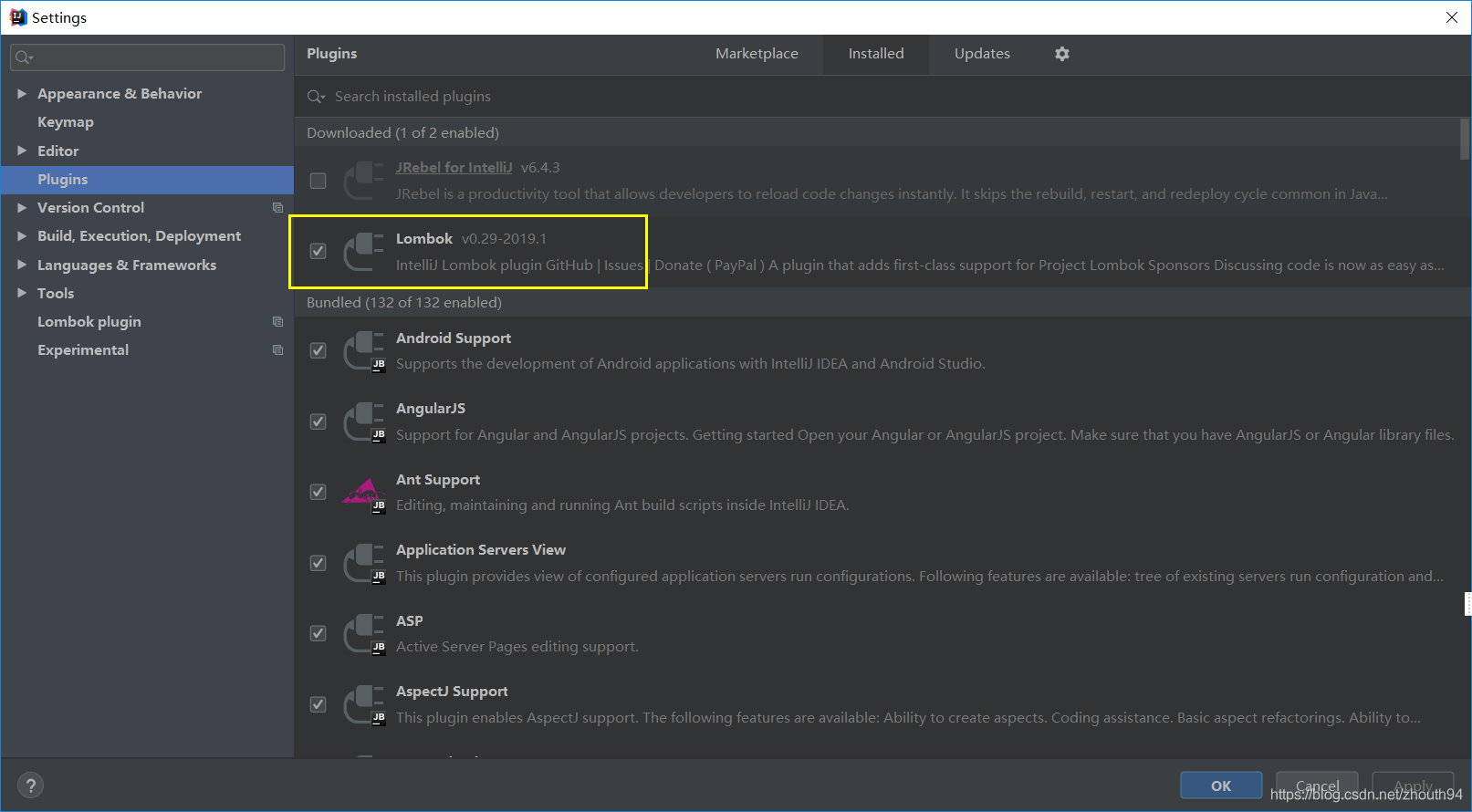The width and height of the screenshot is (1472, 812).
Task: Click the Cancel button
Action: coord(1317,786)
